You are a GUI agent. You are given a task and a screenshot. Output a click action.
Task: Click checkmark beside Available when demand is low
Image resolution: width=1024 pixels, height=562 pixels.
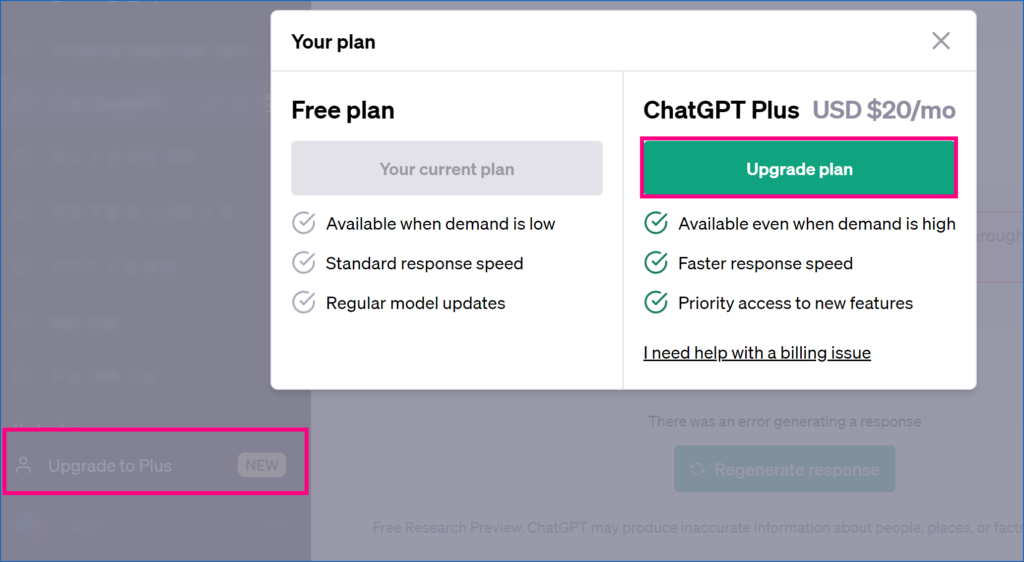[x=303, y=223]
